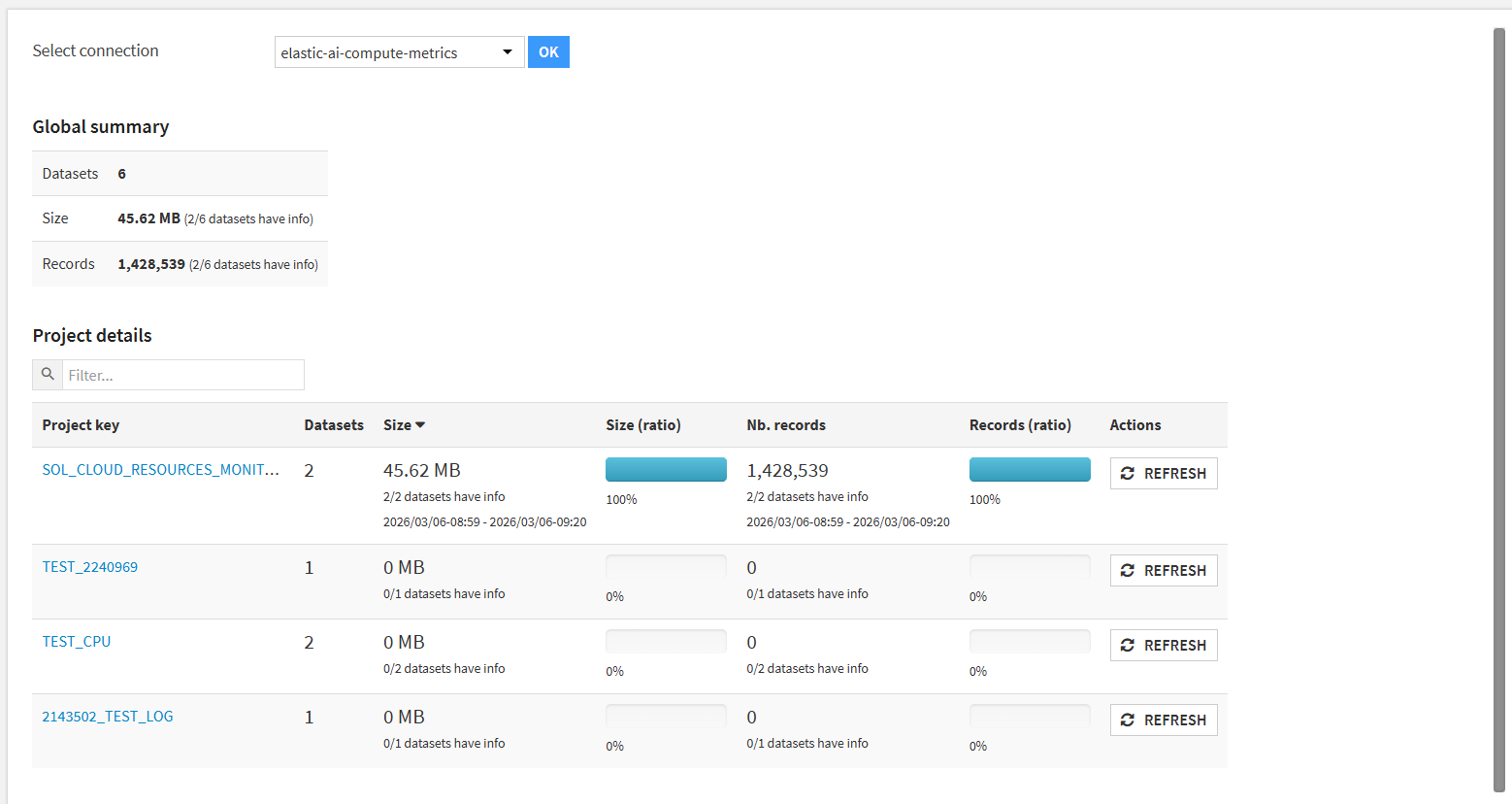Viewport: 1512px width, 804px height.
Task: Click the 1,428,539 cell in SOL_CLOUD row
Action: tap(787, 471)
